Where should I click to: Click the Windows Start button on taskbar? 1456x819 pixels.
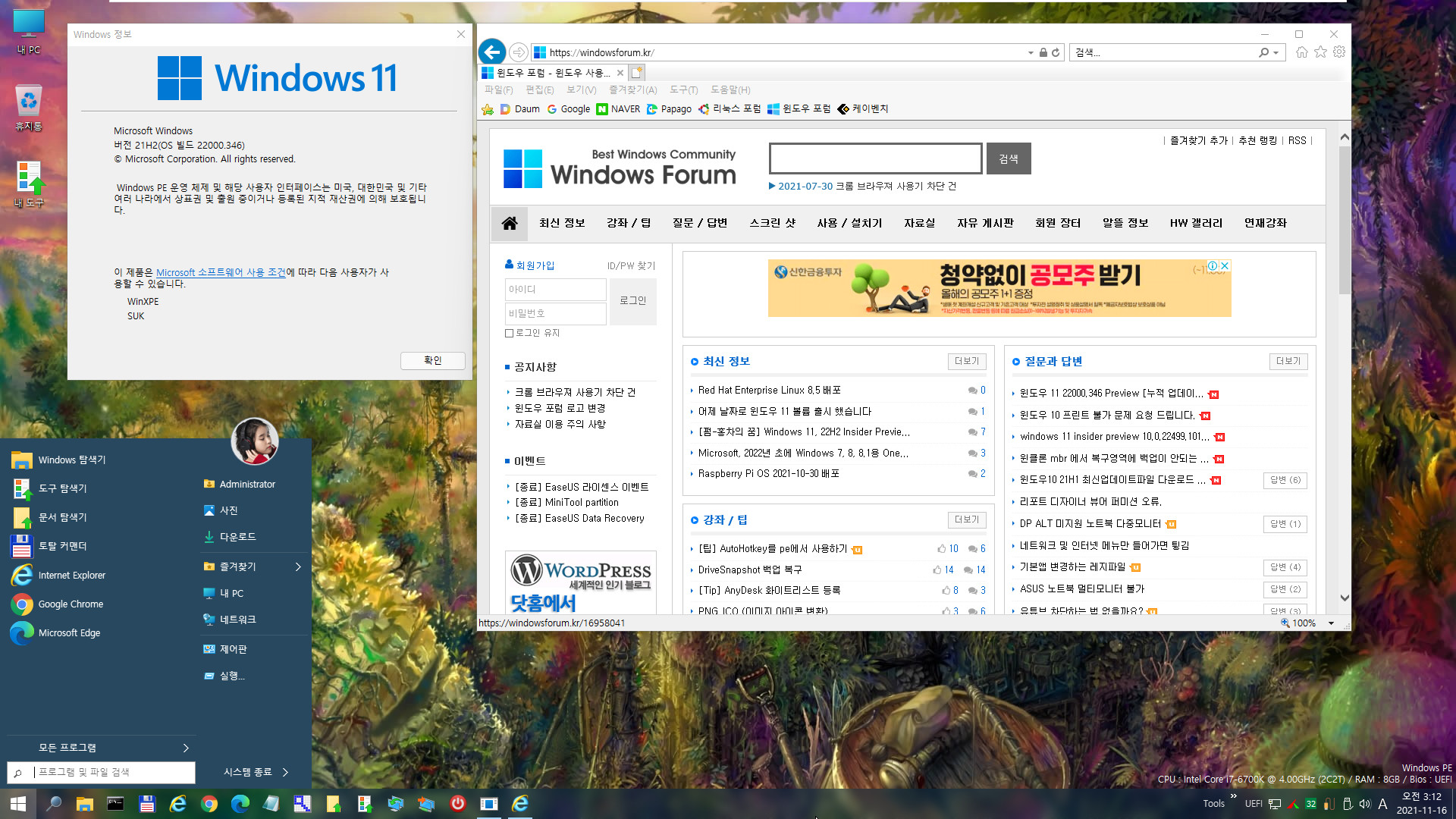click(x=17, y=804)
